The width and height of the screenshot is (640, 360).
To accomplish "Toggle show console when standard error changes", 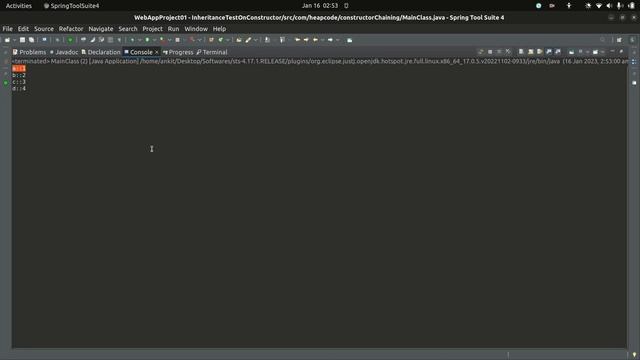I will click(558, 52).
